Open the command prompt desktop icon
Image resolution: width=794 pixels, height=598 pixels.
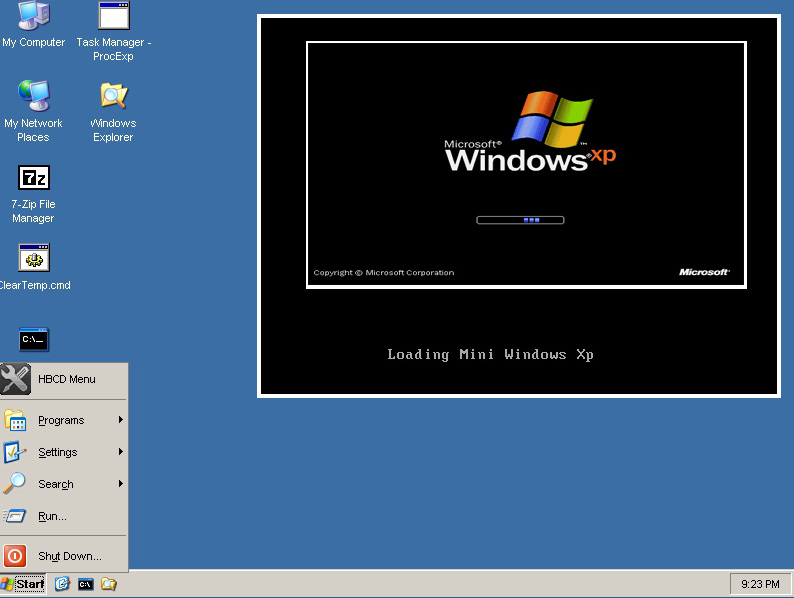tap(34, 339)
